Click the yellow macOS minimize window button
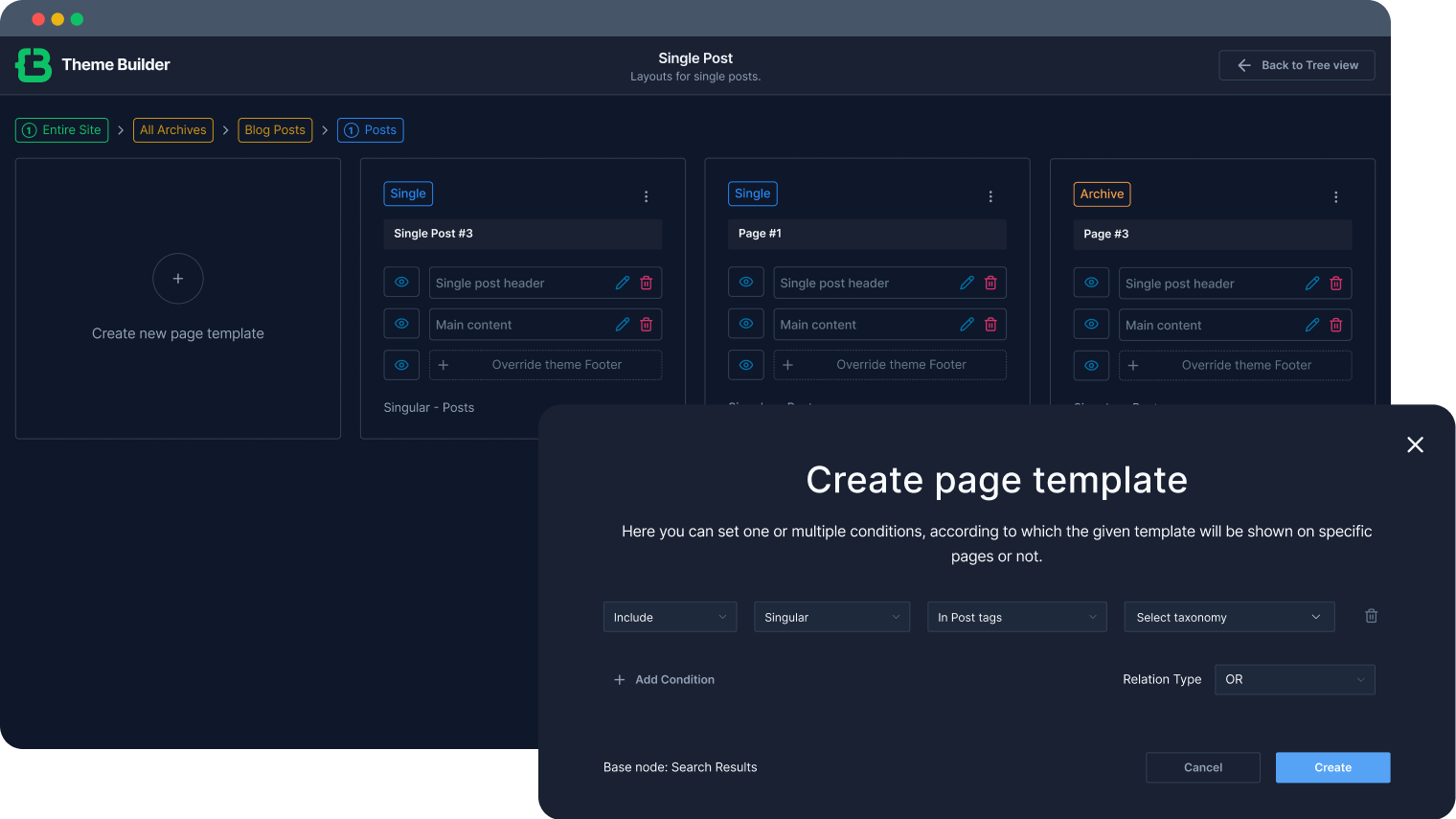1456x819 pixels. 58,19
